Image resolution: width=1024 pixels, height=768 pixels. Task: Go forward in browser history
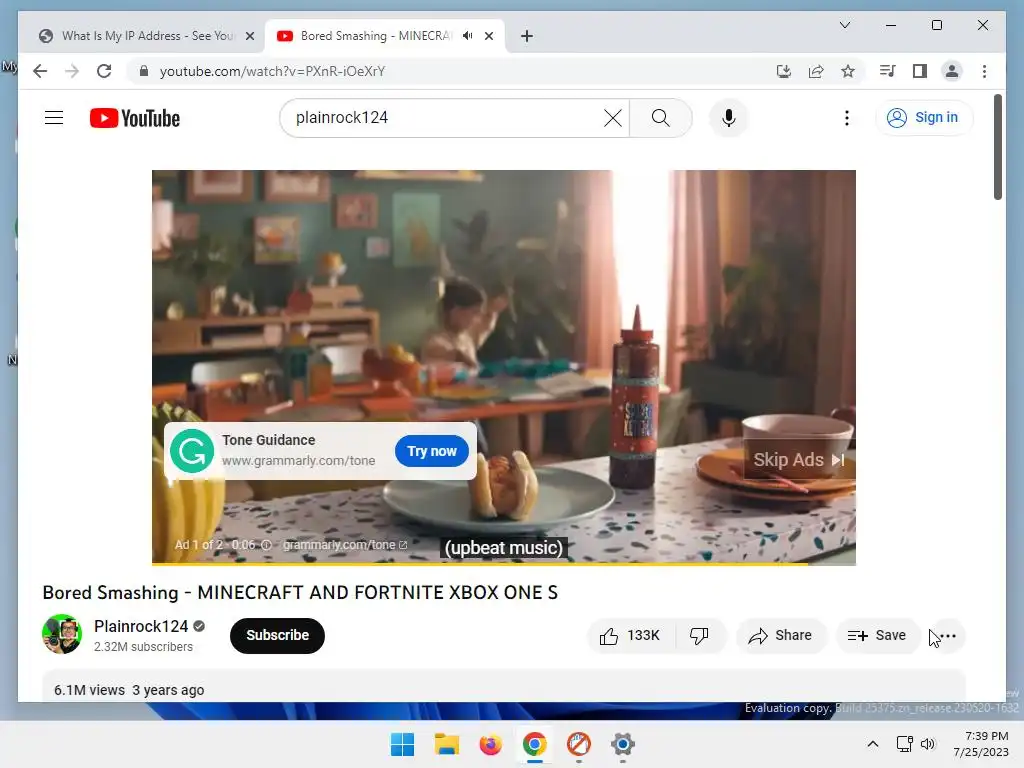pyautogui.click(x=72, y=71)
